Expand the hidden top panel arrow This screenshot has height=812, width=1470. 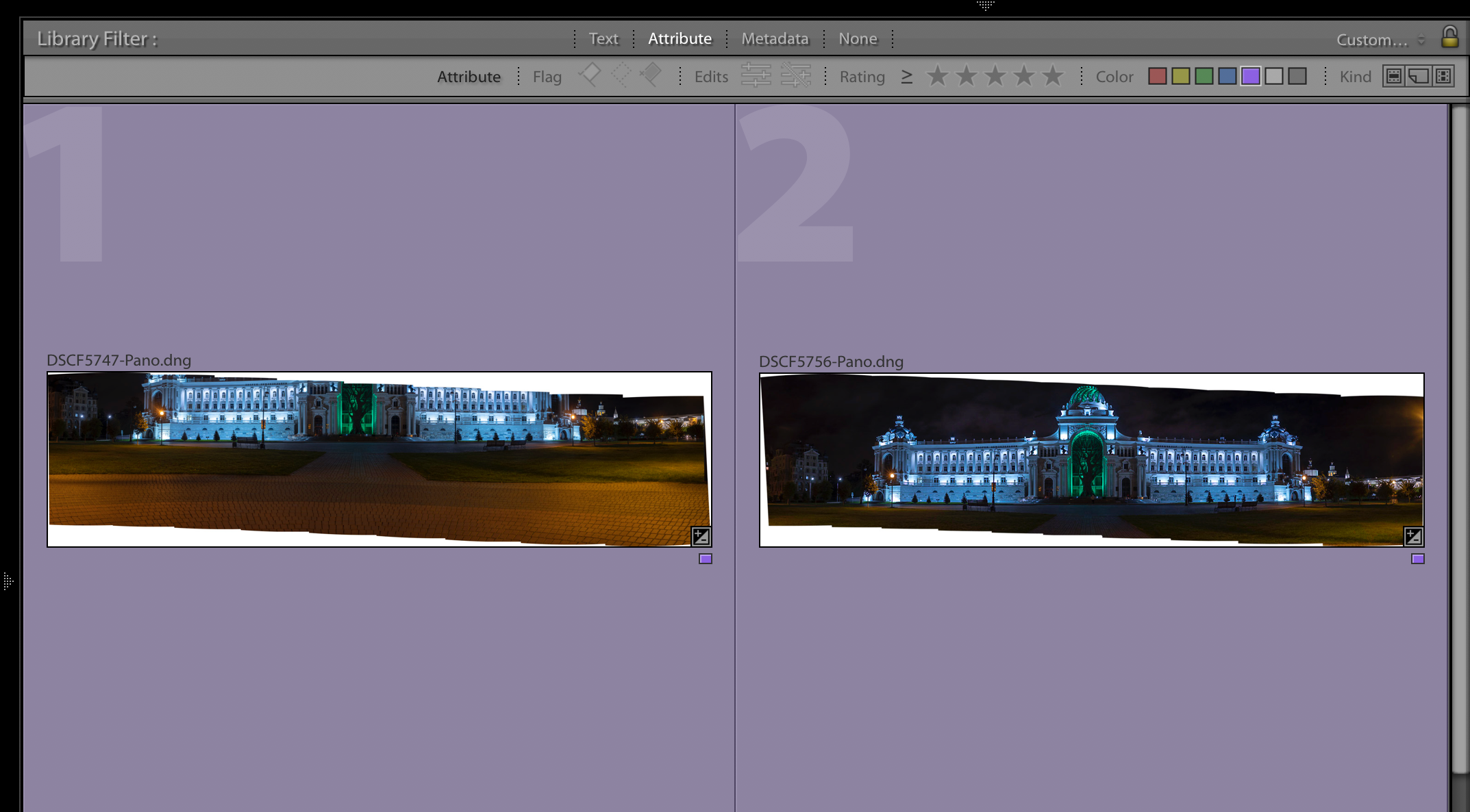[x=985, y=5]
